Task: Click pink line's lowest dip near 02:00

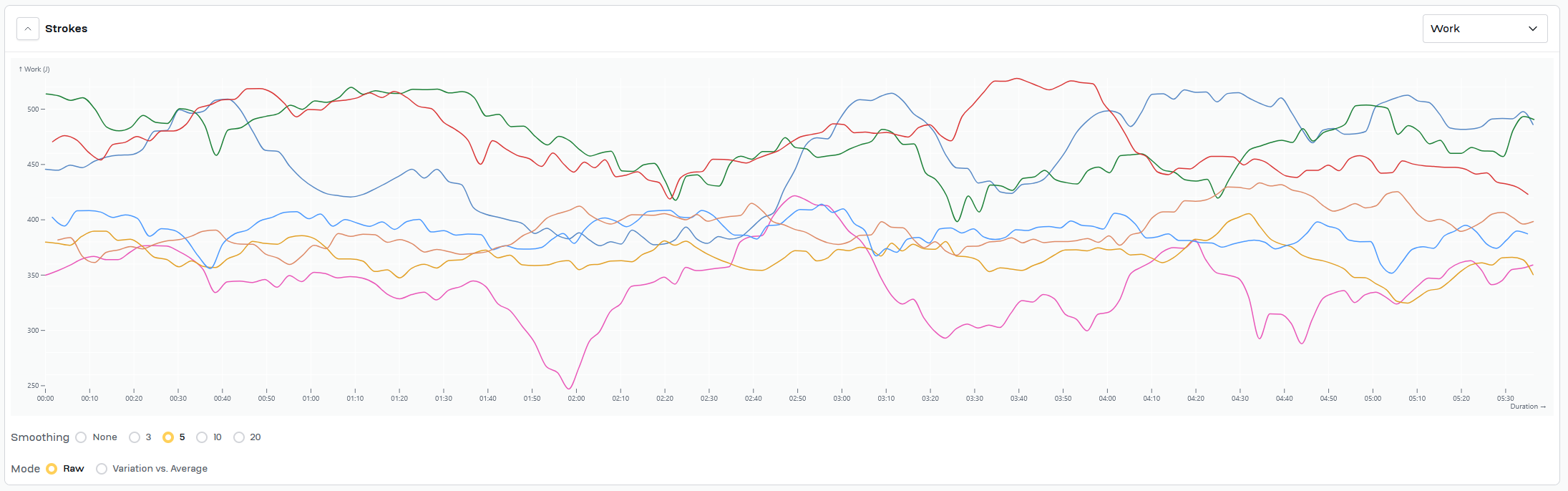Action: (570, 389)
